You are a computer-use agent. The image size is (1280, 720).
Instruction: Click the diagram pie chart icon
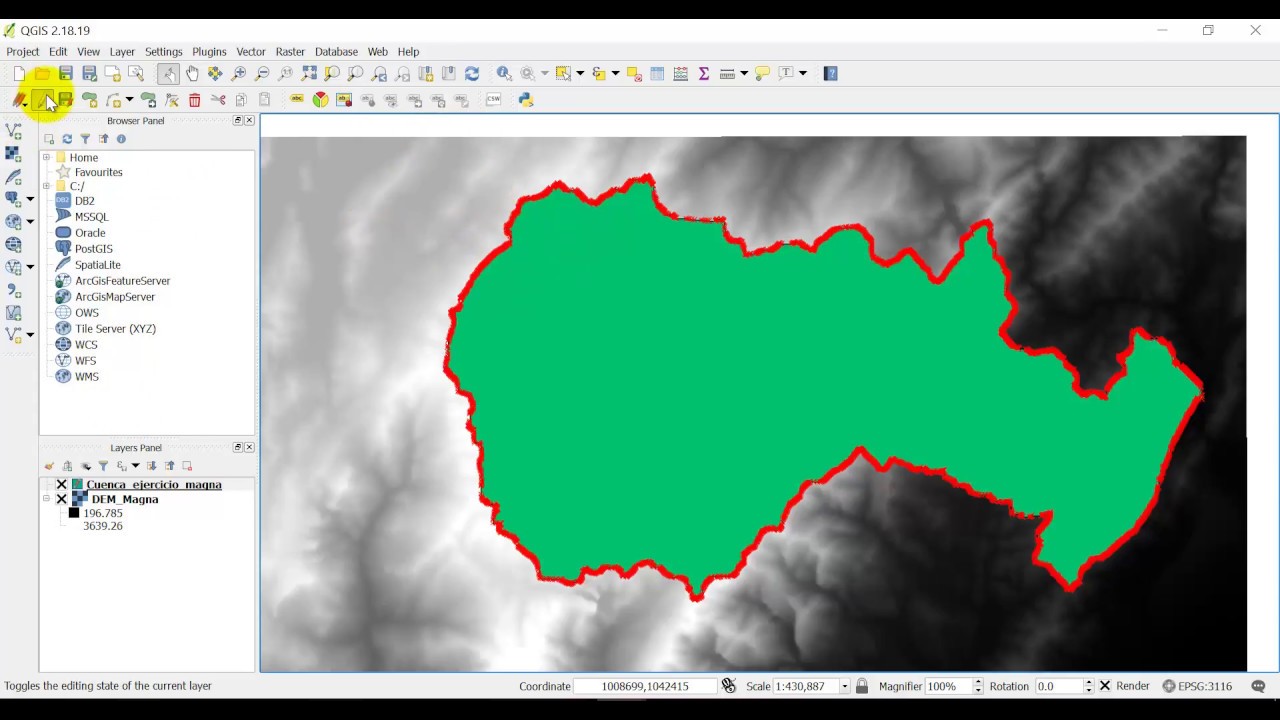coord(320,100)
